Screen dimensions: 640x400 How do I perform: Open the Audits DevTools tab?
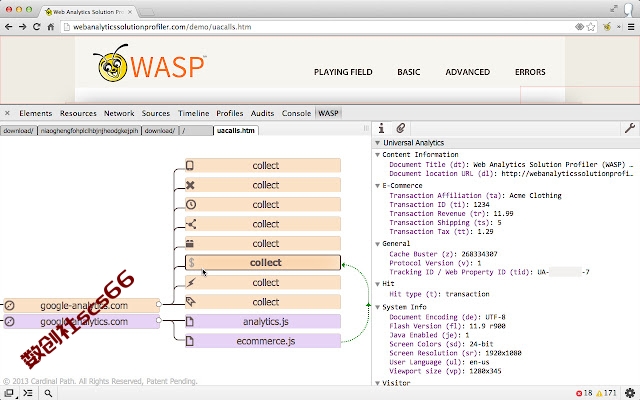[262, 113]
